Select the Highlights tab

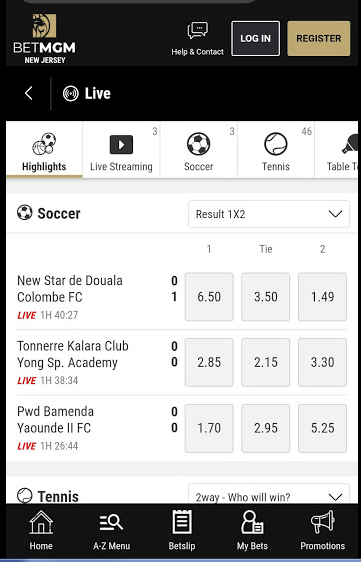pos(44,150)
